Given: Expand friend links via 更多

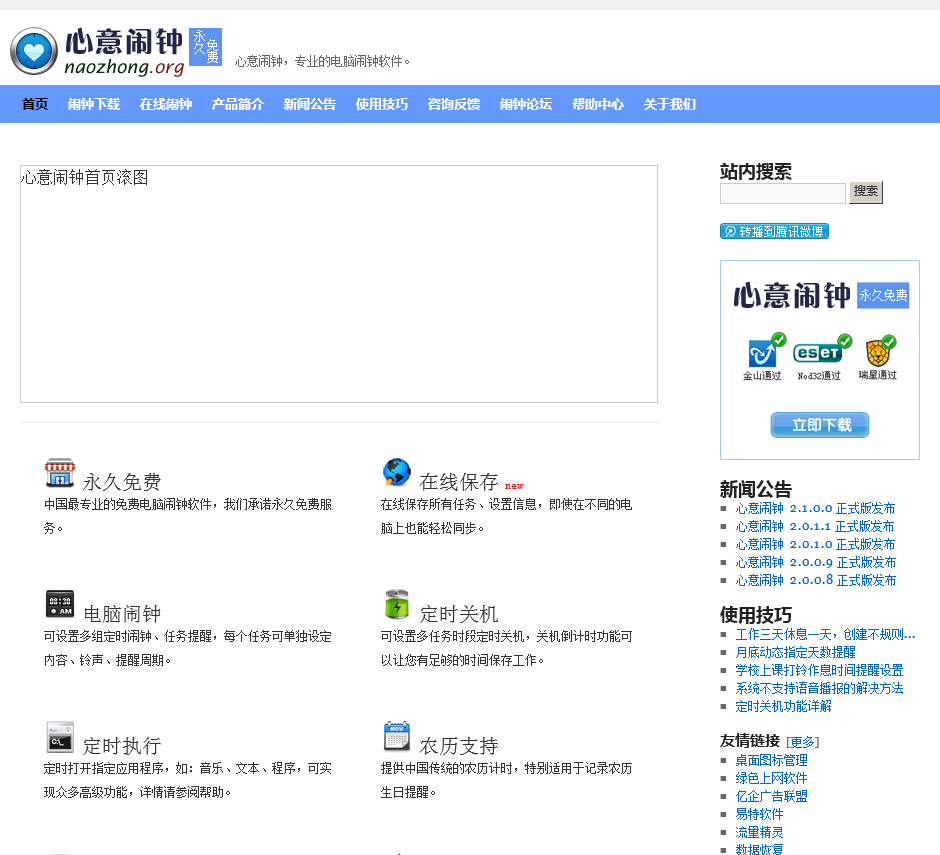Looking at the screenshot, I should [x=802, y=742].
